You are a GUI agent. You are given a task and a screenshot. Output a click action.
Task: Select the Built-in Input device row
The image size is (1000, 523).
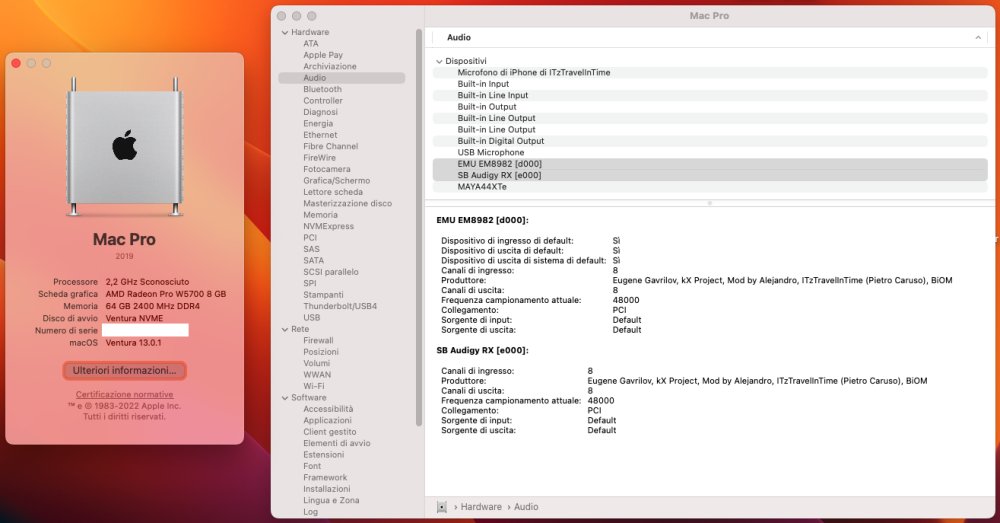click(710, 84)
